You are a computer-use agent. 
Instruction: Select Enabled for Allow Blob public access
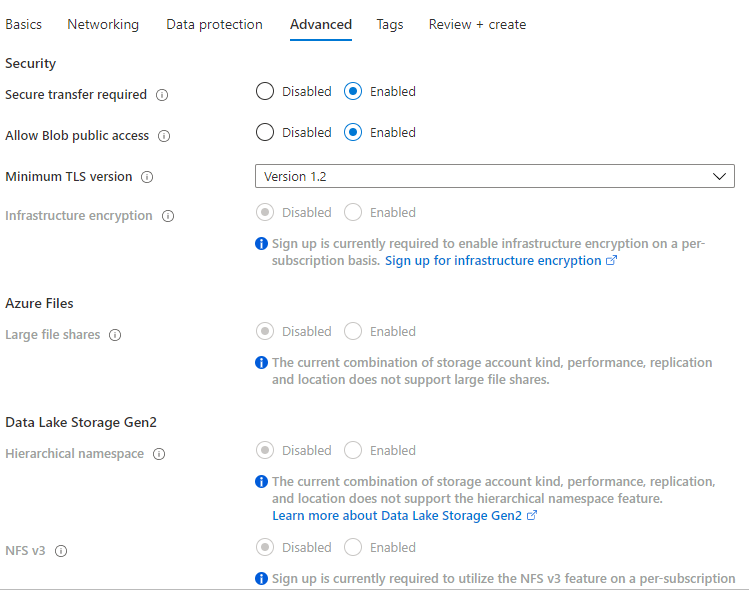pos(353,132)
